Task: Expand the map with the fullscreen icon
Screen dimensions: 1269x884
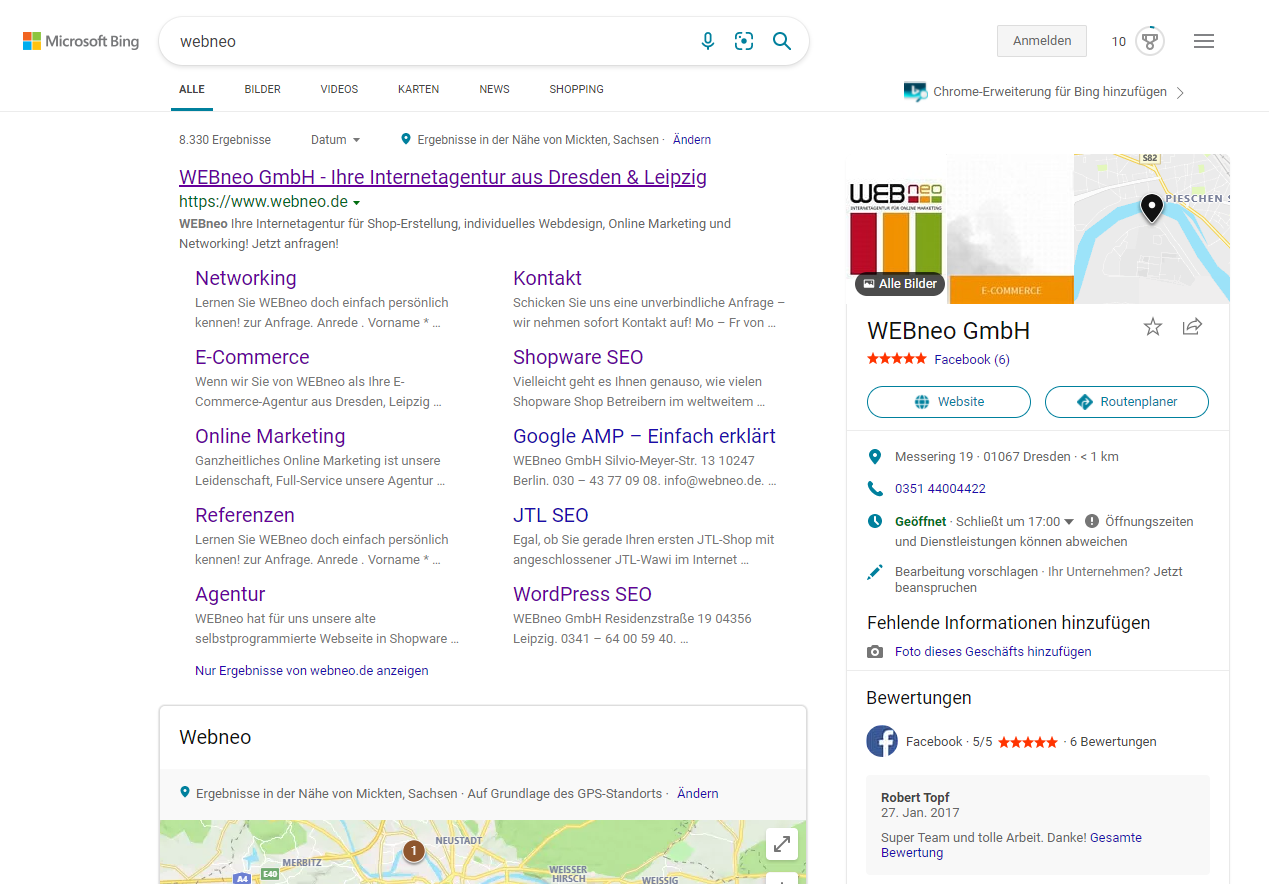Action: (782, 844)
